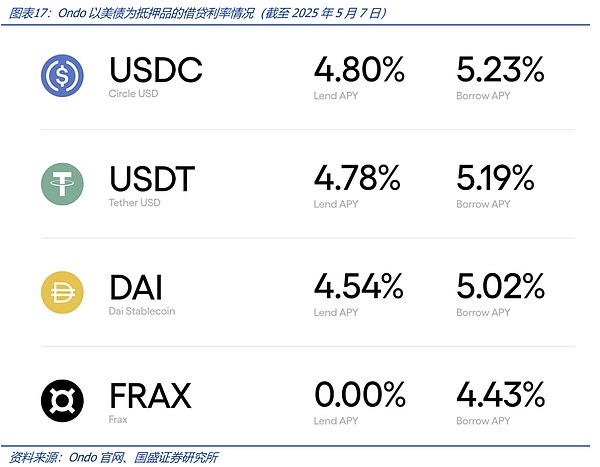Viewport: 600px width, 467px height.
Task: Click USDC borrow APY 5.23%
Action: point(500,71)
